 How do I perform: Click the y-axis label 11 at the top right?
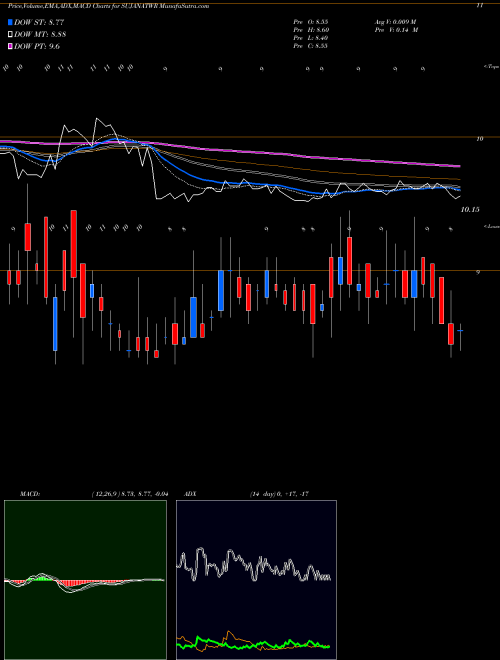point(479,6)
